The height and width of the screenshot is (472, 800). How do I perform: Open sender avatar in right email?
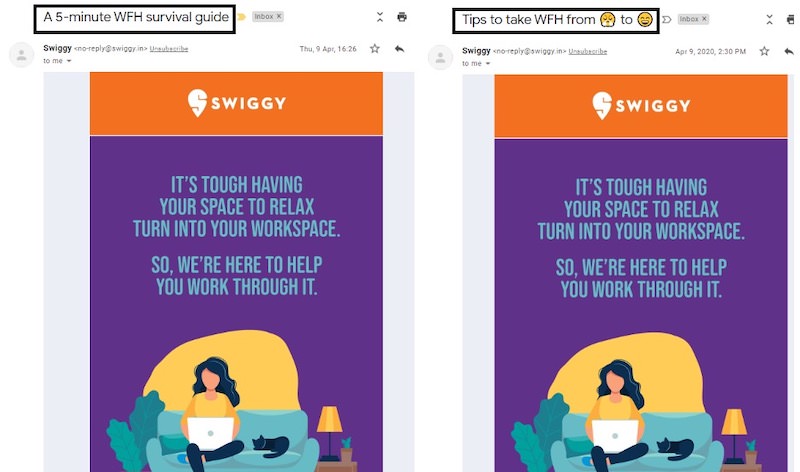pyautogui.click(x=440, y=58)
